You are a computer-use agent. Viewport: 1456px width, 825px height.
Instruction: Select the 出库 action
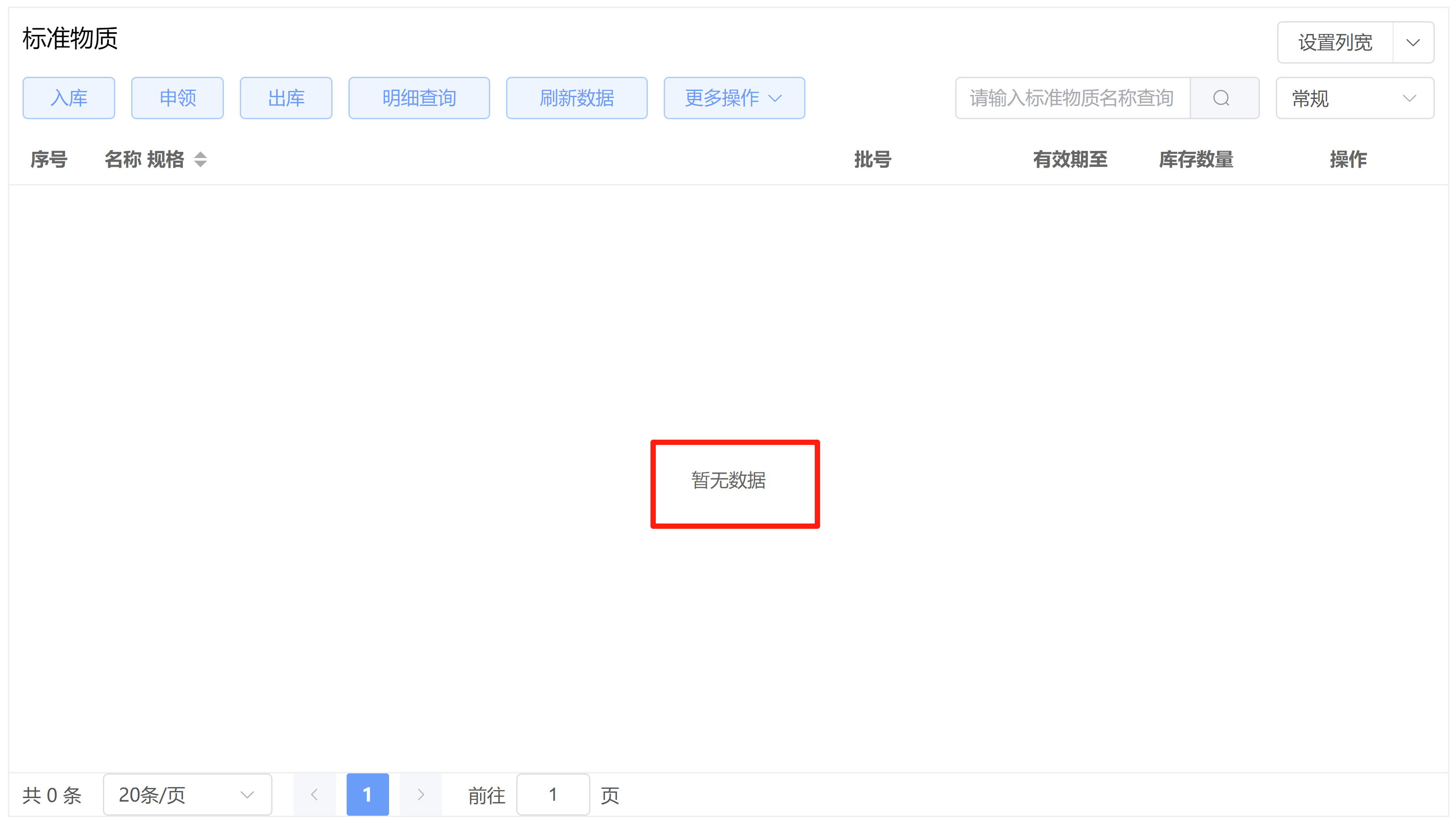pos(286,98)
